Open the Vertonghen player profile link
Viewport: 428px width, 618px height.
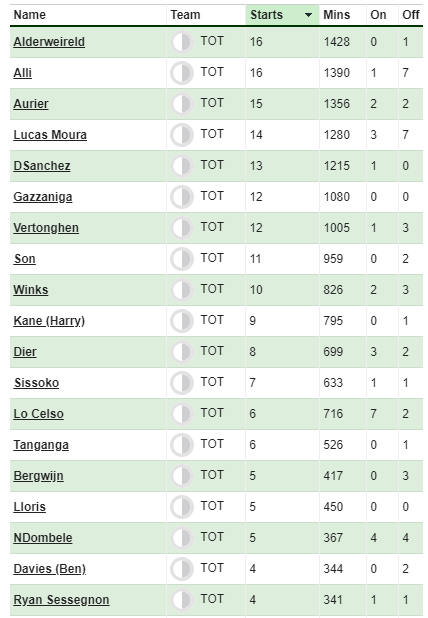46,228
